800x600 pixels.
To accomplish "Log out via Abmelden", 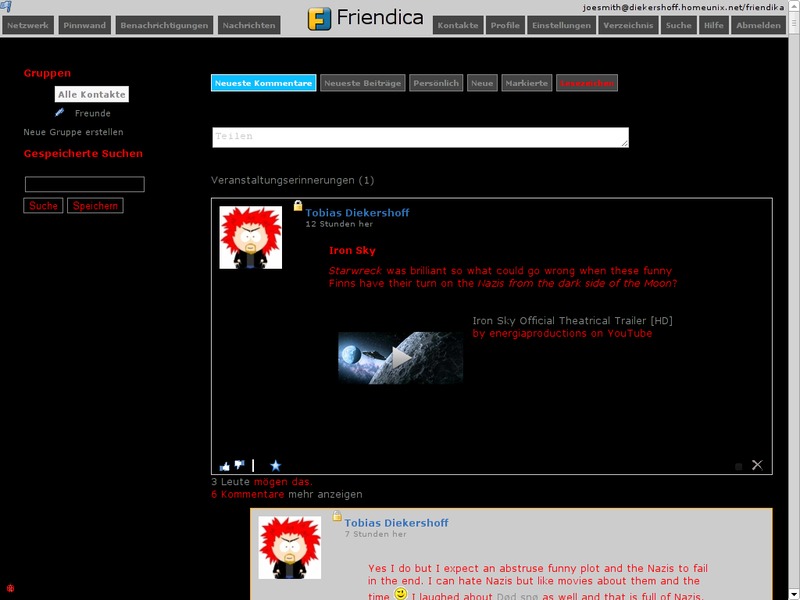I will point(758,25).
